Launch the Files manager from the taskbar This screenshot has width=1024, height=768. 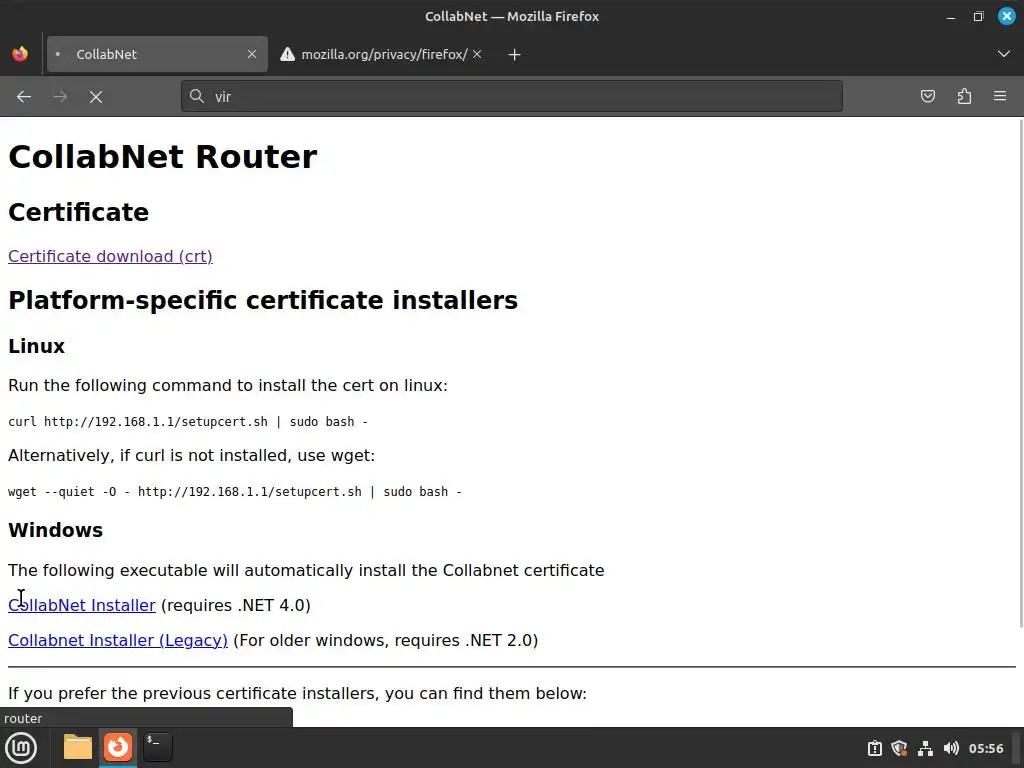[78, 747]
